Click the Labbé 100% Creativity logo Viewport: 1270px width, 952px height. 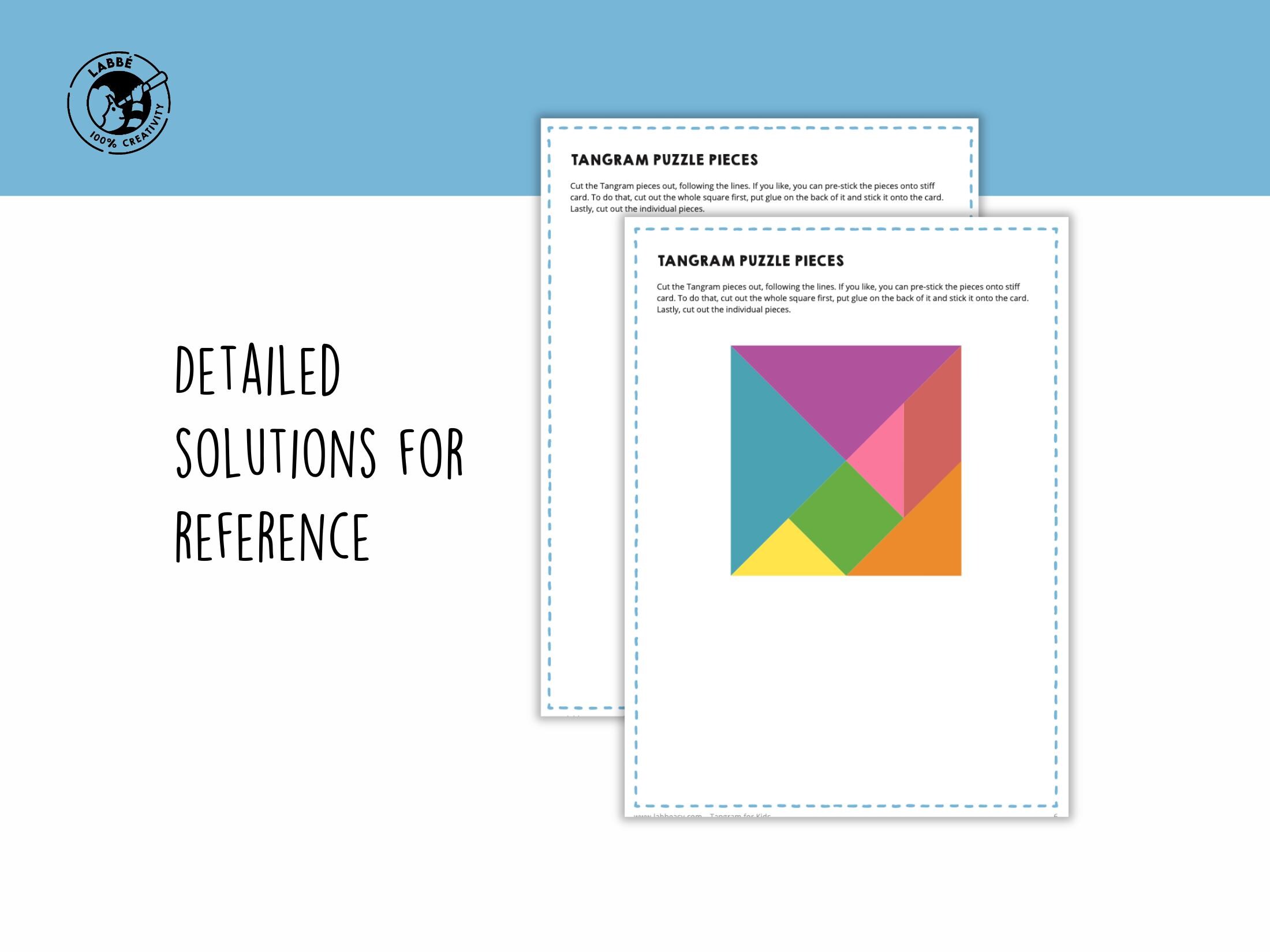[x=119, y=103]
